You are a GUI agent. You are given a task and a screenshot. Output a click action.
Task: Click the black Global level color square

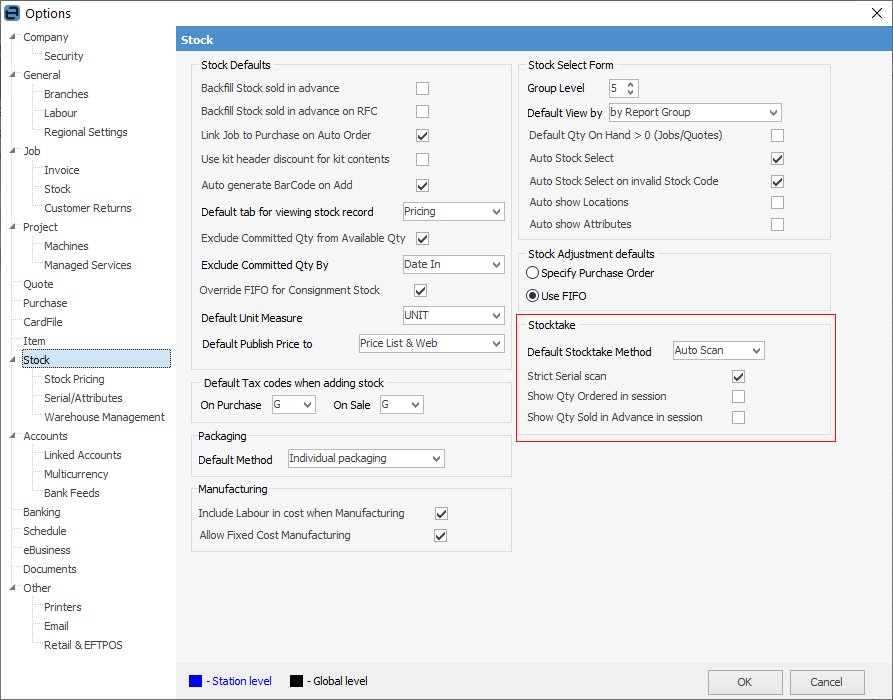tap(296, 681)
